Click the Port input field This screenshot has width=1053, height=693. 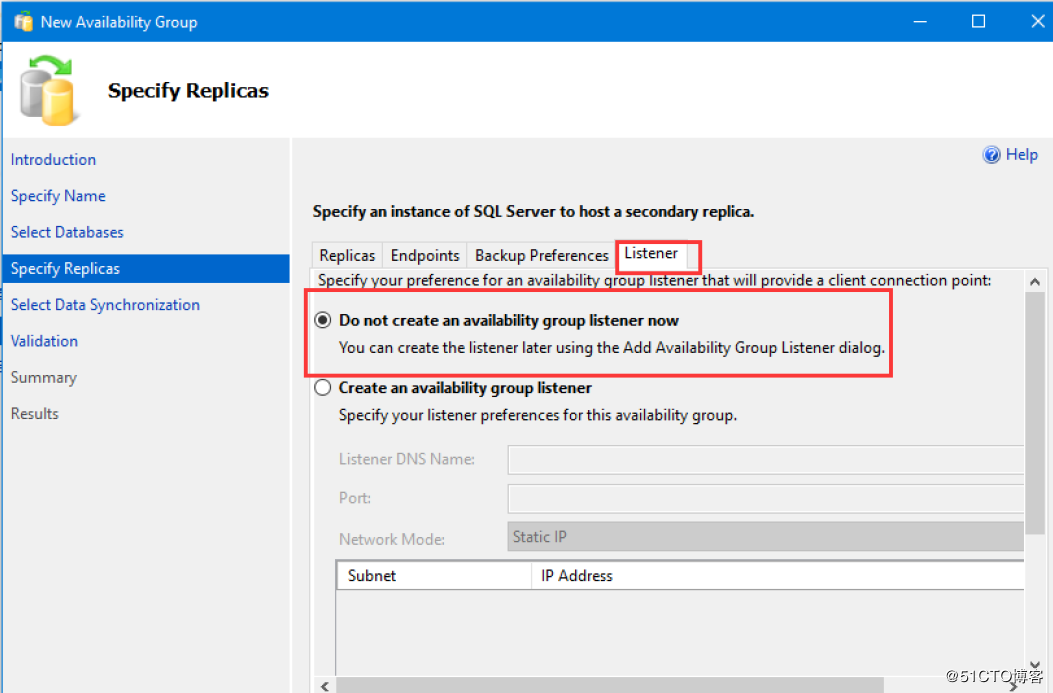(x=766, y=499)
